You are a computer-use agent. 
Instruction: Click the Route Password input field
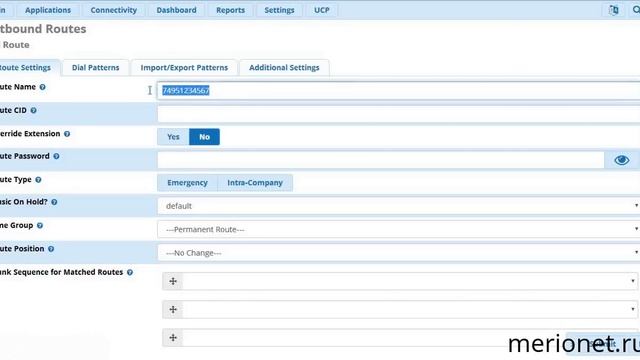(380, 160)
